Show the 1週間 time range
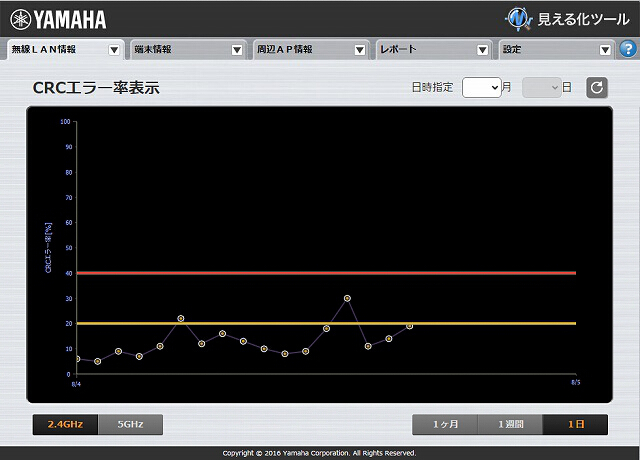Viewport: 640px width, 460px height. click(510, 424)
